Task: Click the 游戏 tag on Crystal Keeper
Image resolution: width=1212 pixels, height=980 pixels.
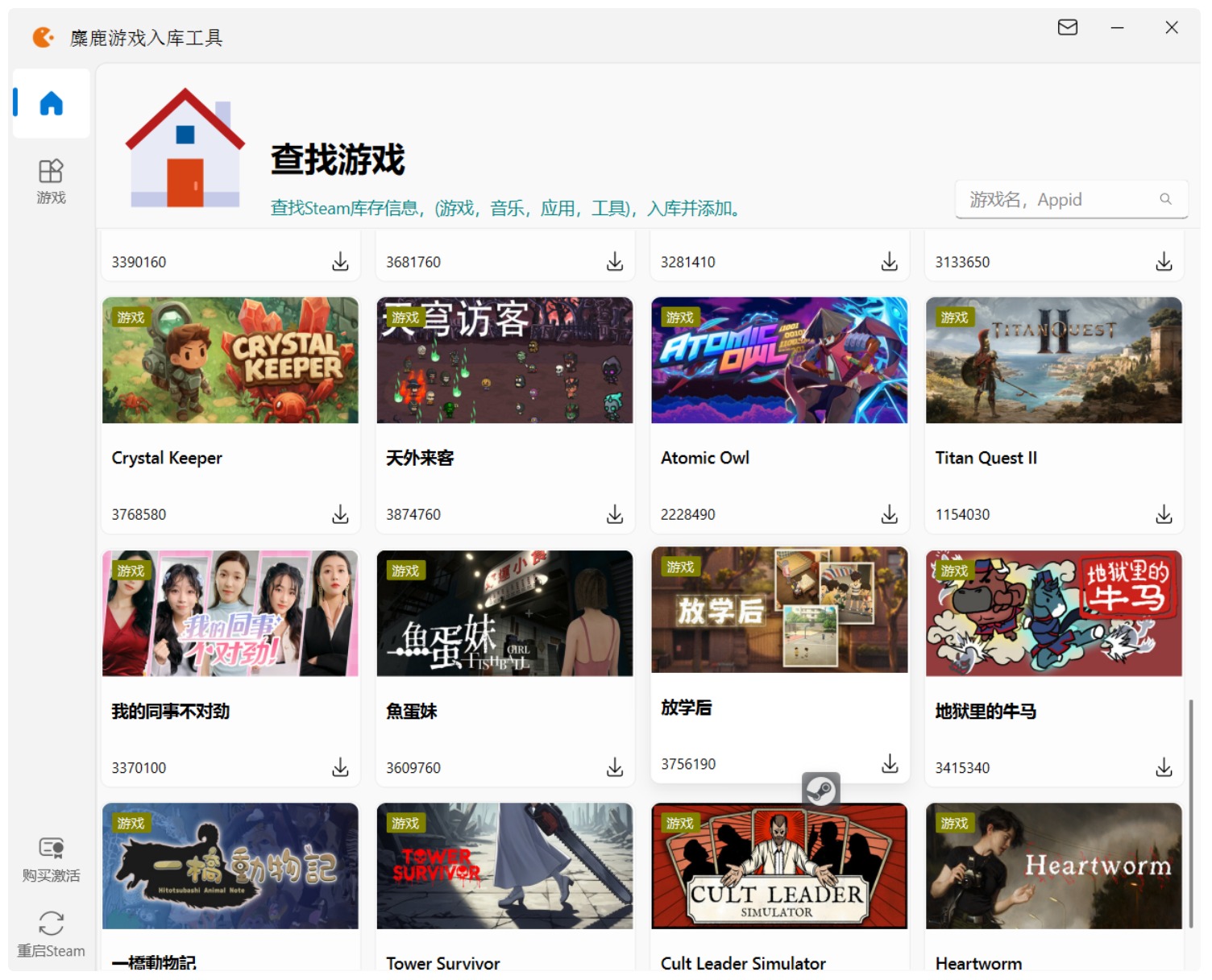Action: pos(131,318)
